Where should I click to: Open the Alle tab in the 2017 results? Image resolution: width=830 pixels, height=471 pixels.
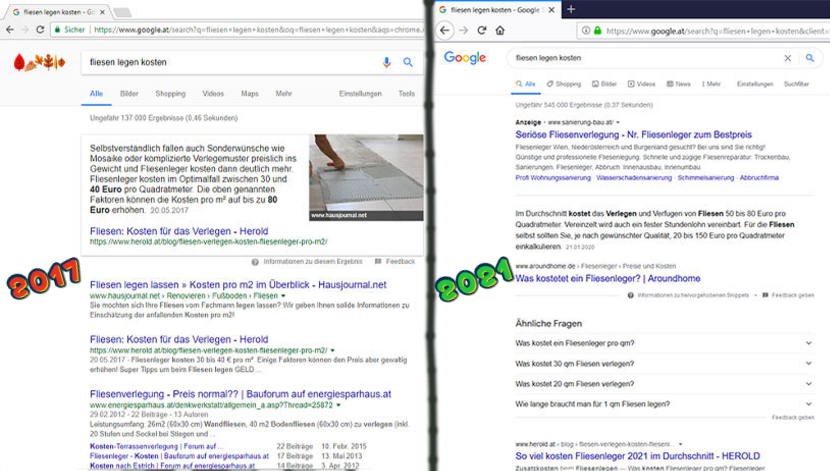pos(96,94)
